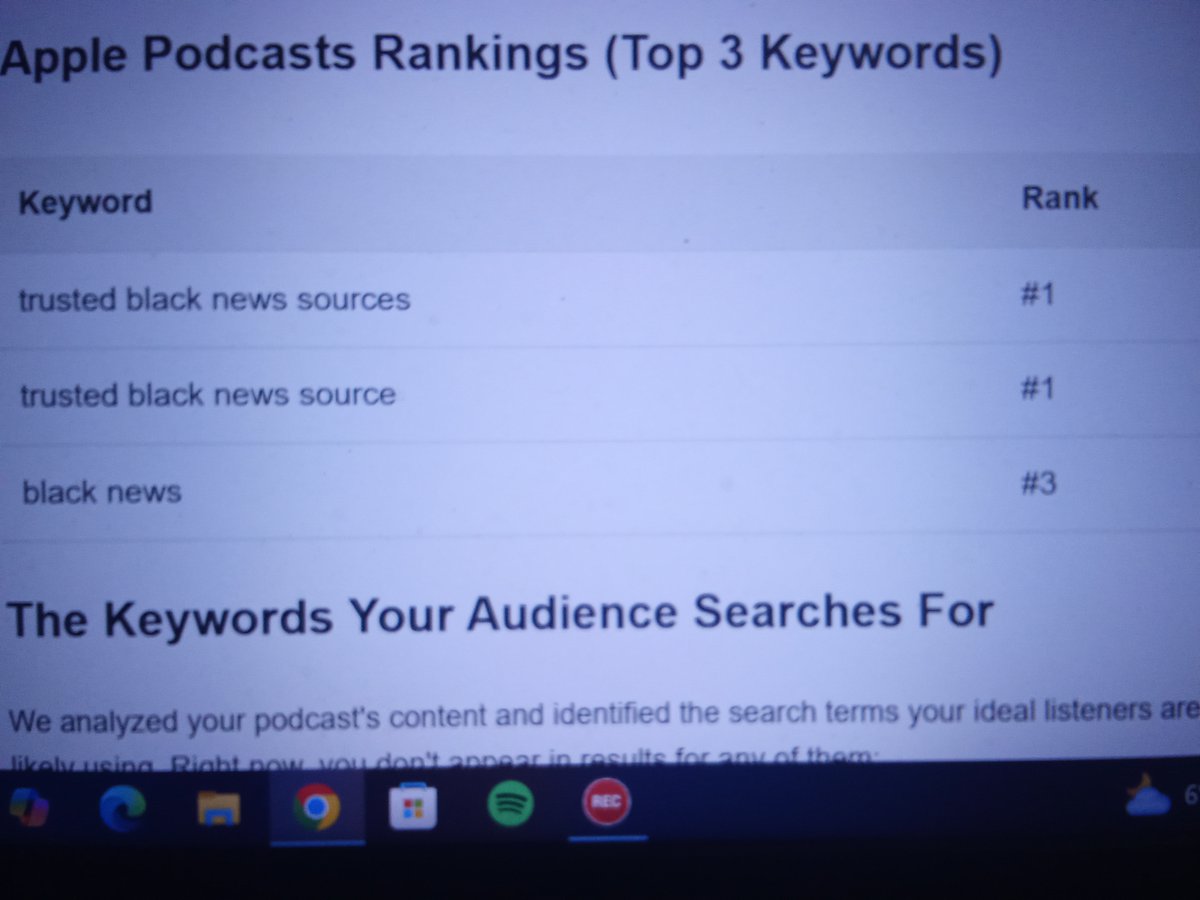The image size is (1200, 900).
Task: Click the Rank column header
Action: click(x=1059, y=197)
